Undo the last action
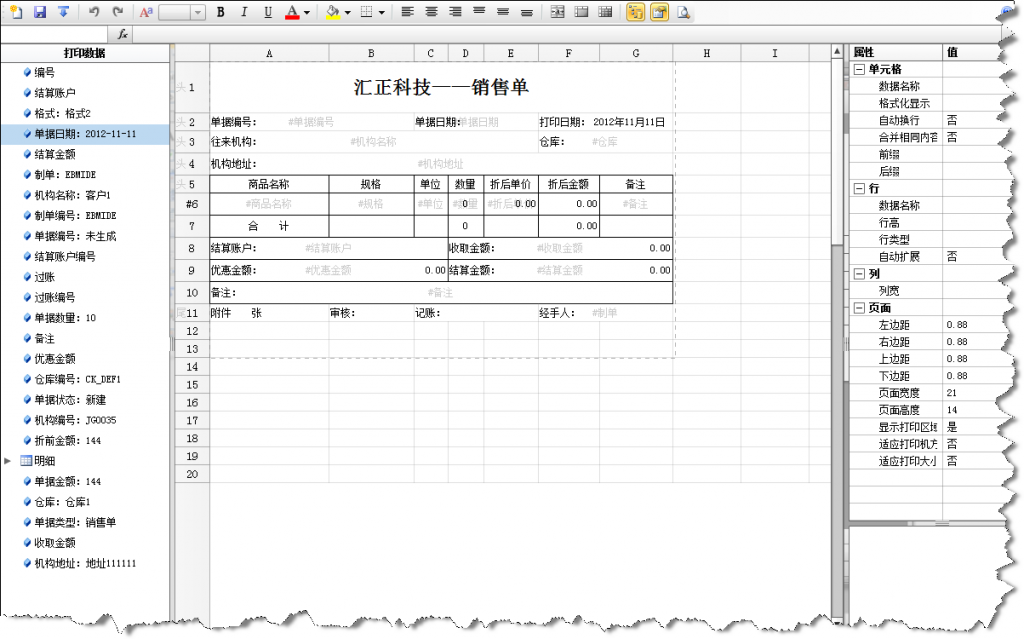The height and width of the screenshot is (639, 1024). tap(94, 12)
